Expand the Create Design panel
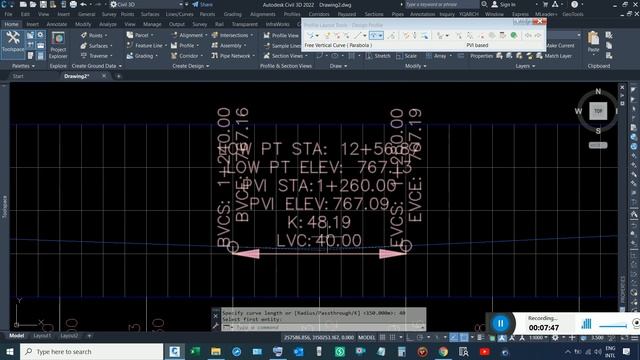The width and height of the screenshot is (640, 360). pos(191,66)
